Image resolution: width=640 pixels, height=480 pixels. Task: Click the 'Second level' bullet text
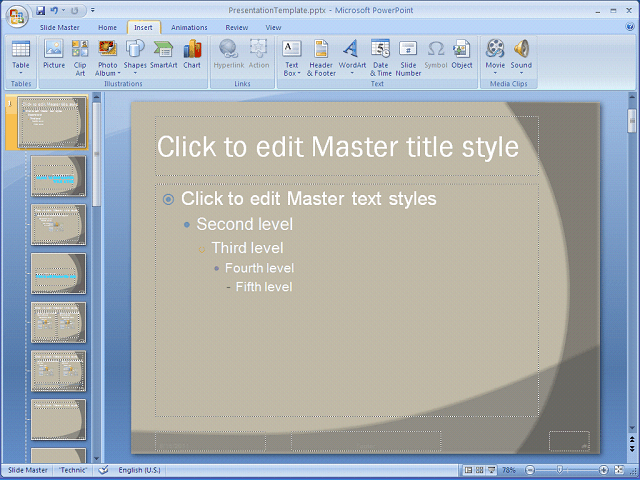244,224
